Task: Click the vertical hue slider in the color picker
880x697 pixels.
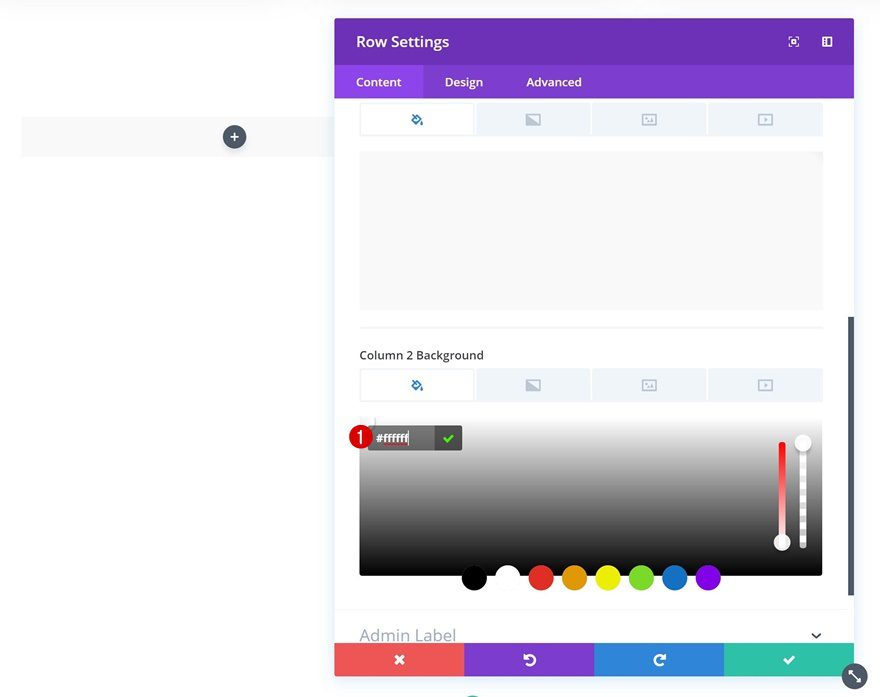Action: pos(783,490)
